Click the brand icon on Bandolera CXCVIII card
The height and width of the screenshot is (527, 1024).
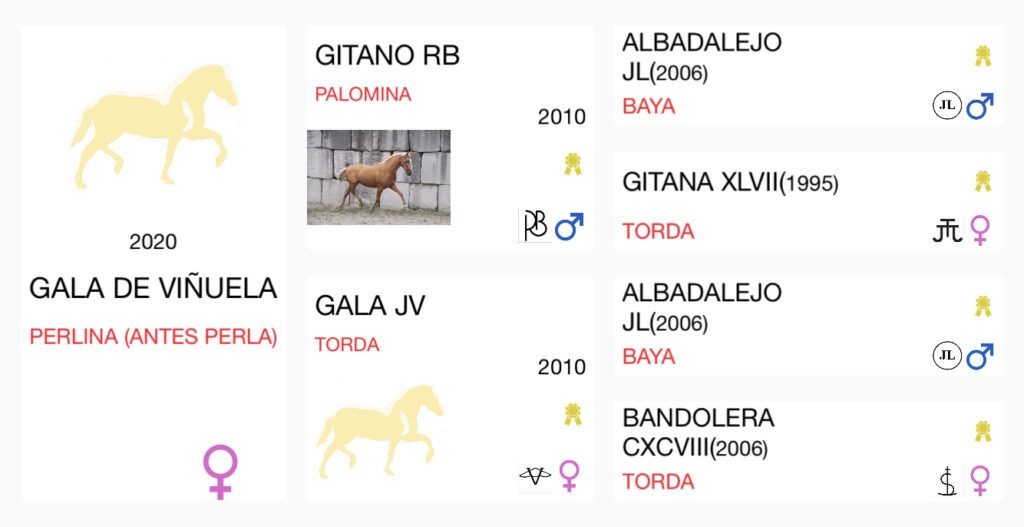(x=947, y=481)
